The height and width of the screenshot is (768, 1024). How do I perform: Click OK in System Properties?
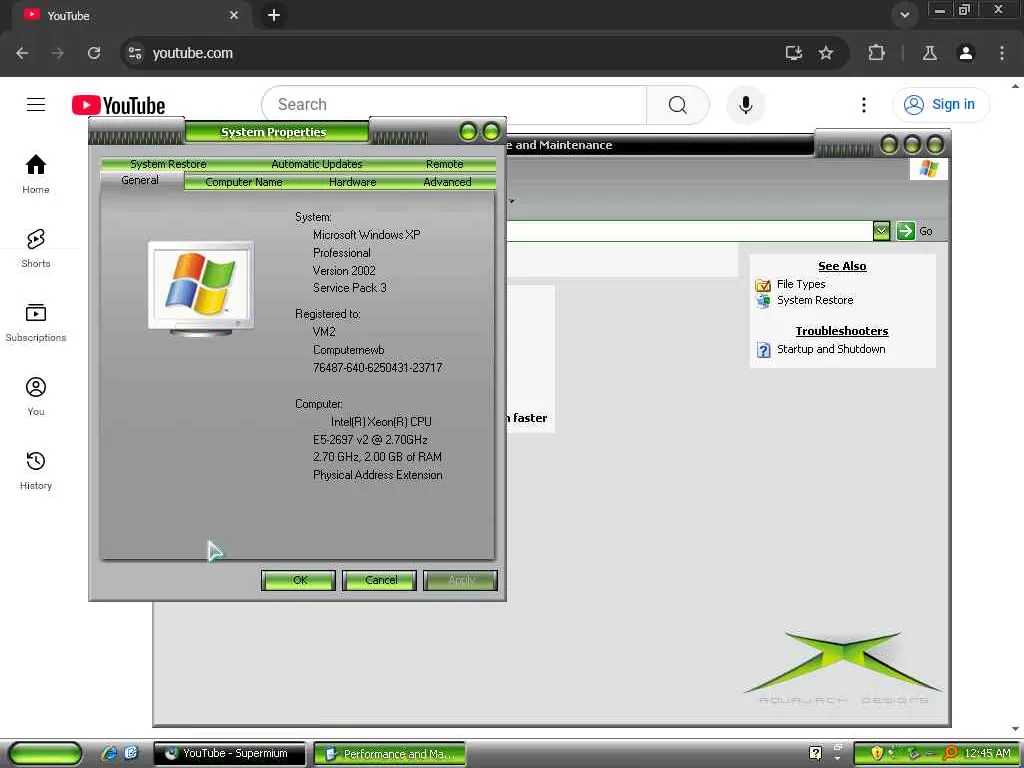pos(298,580)
